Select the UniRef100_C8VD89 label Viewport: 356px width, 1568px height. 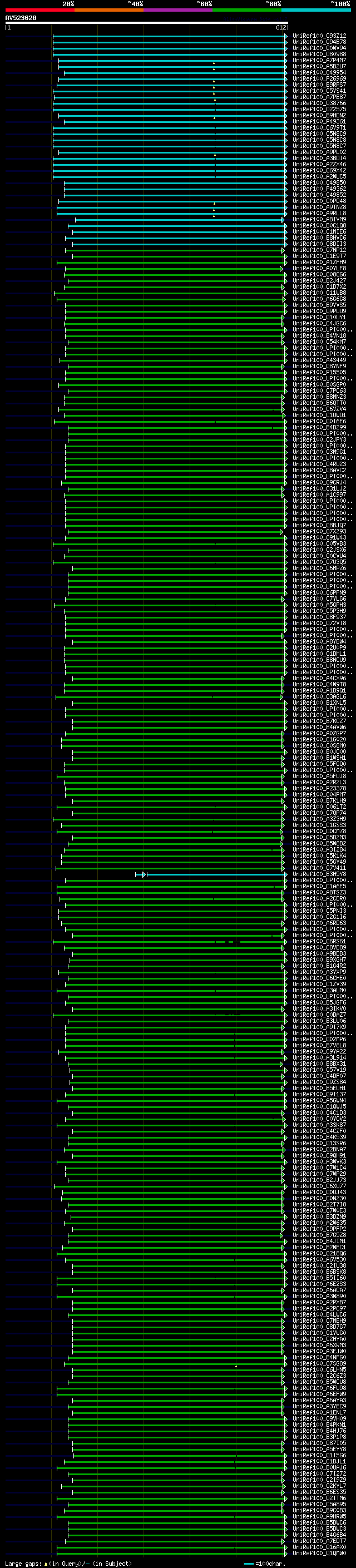(x=319, y=948)
